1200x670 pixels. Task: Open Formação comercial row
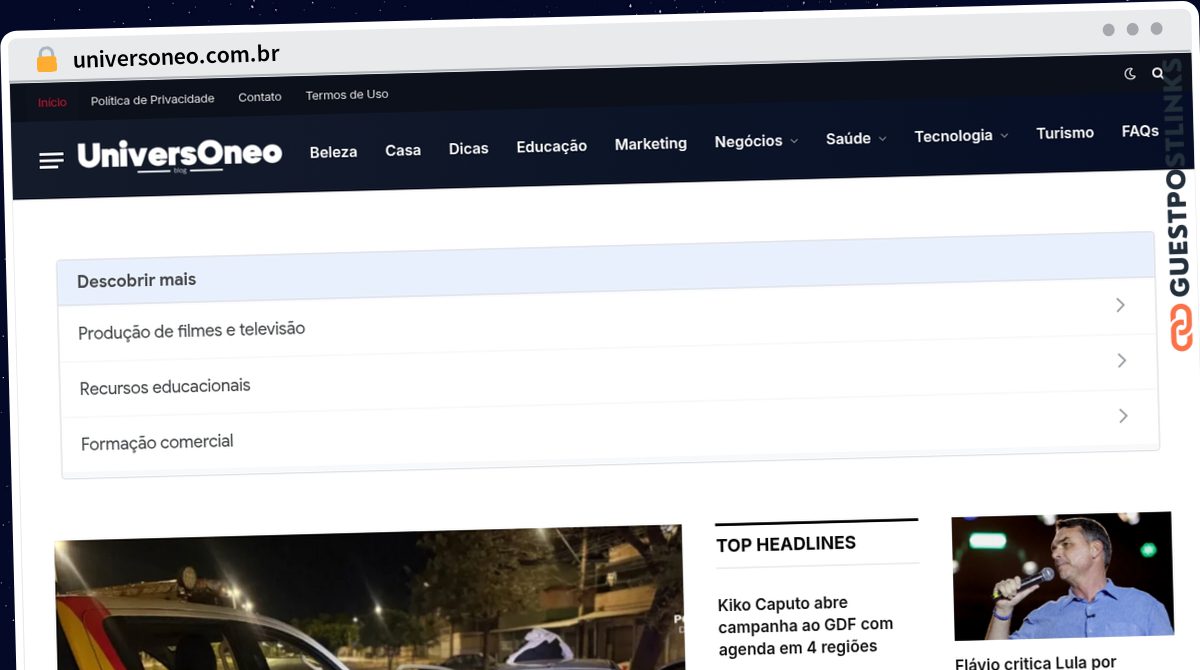610,430
